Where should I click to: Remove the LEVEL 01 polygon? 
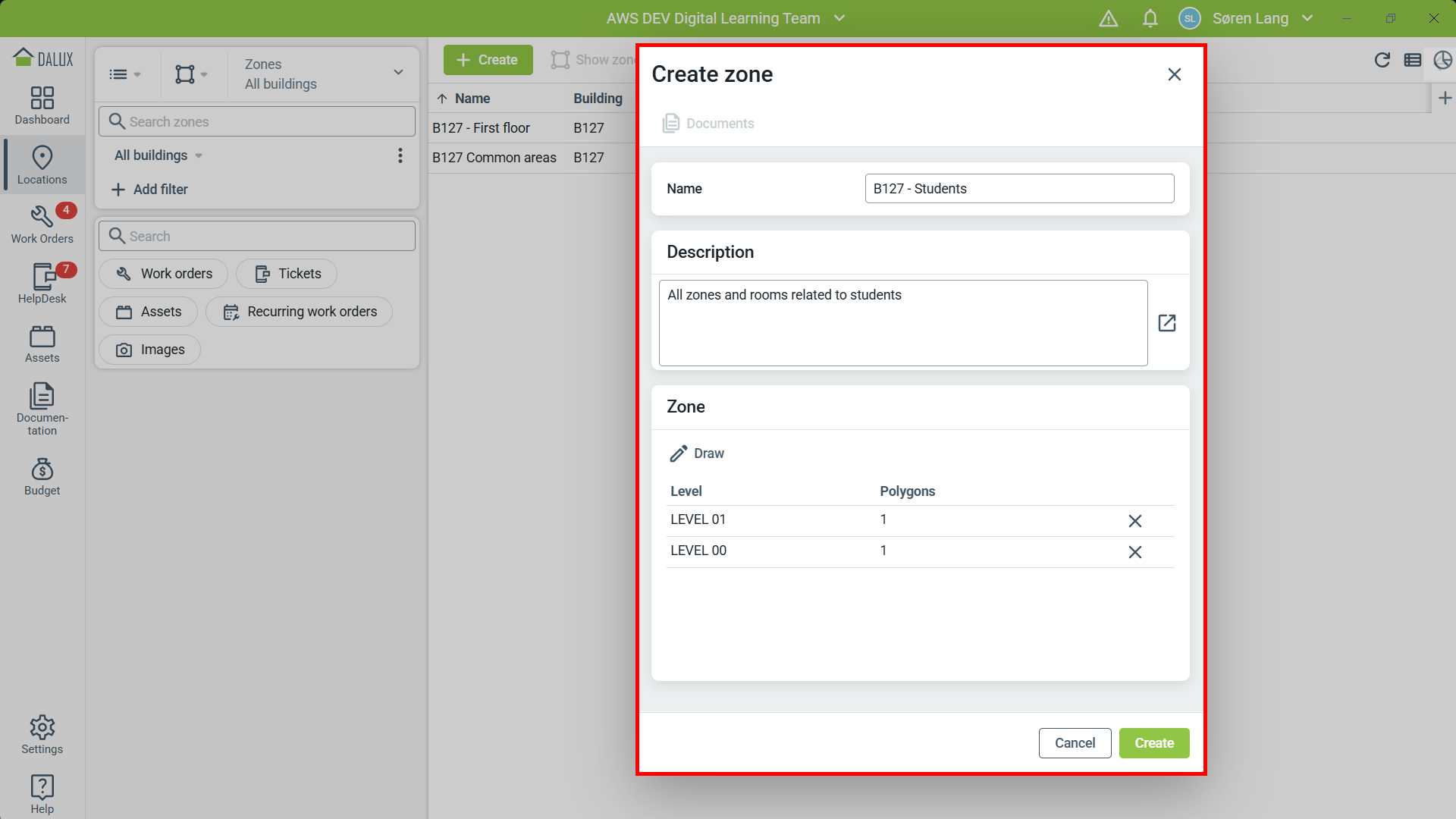point(1134,520)
